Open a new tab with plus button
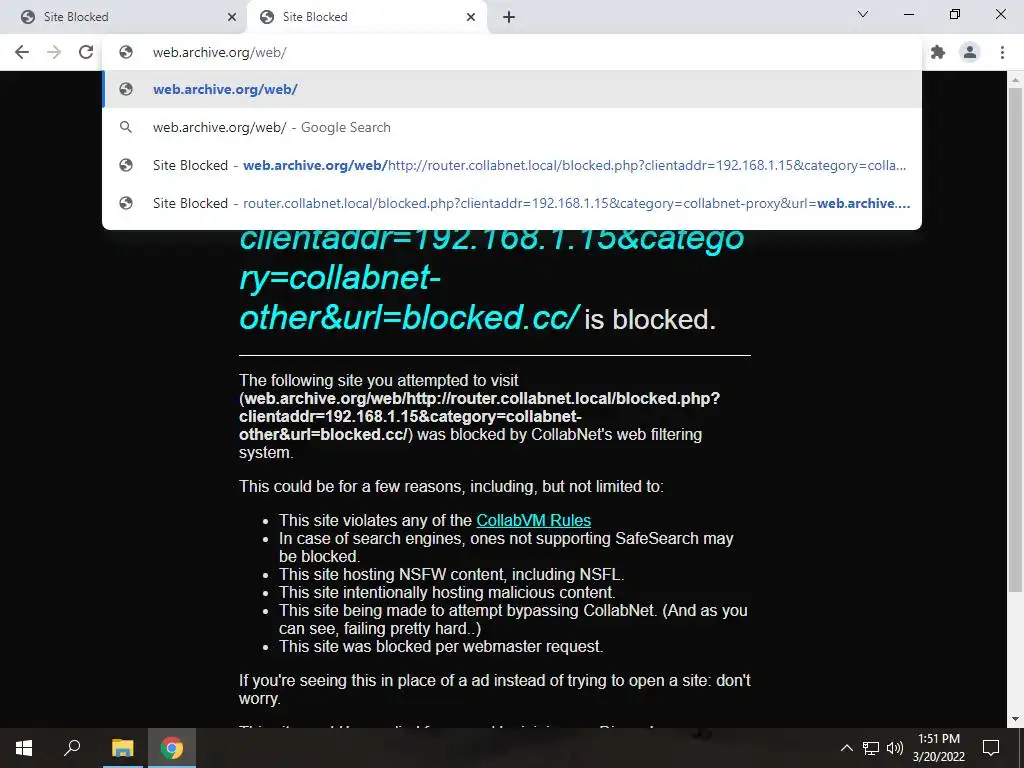This screenshot has height=768, width=1024. (x=509, y=17)
